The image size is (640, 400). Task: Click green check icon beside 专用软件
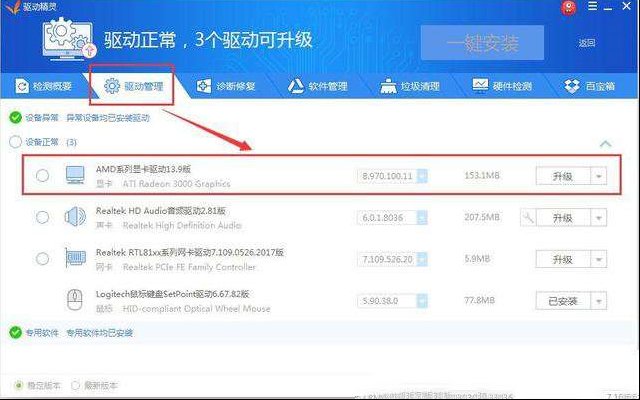coord(16,333)
